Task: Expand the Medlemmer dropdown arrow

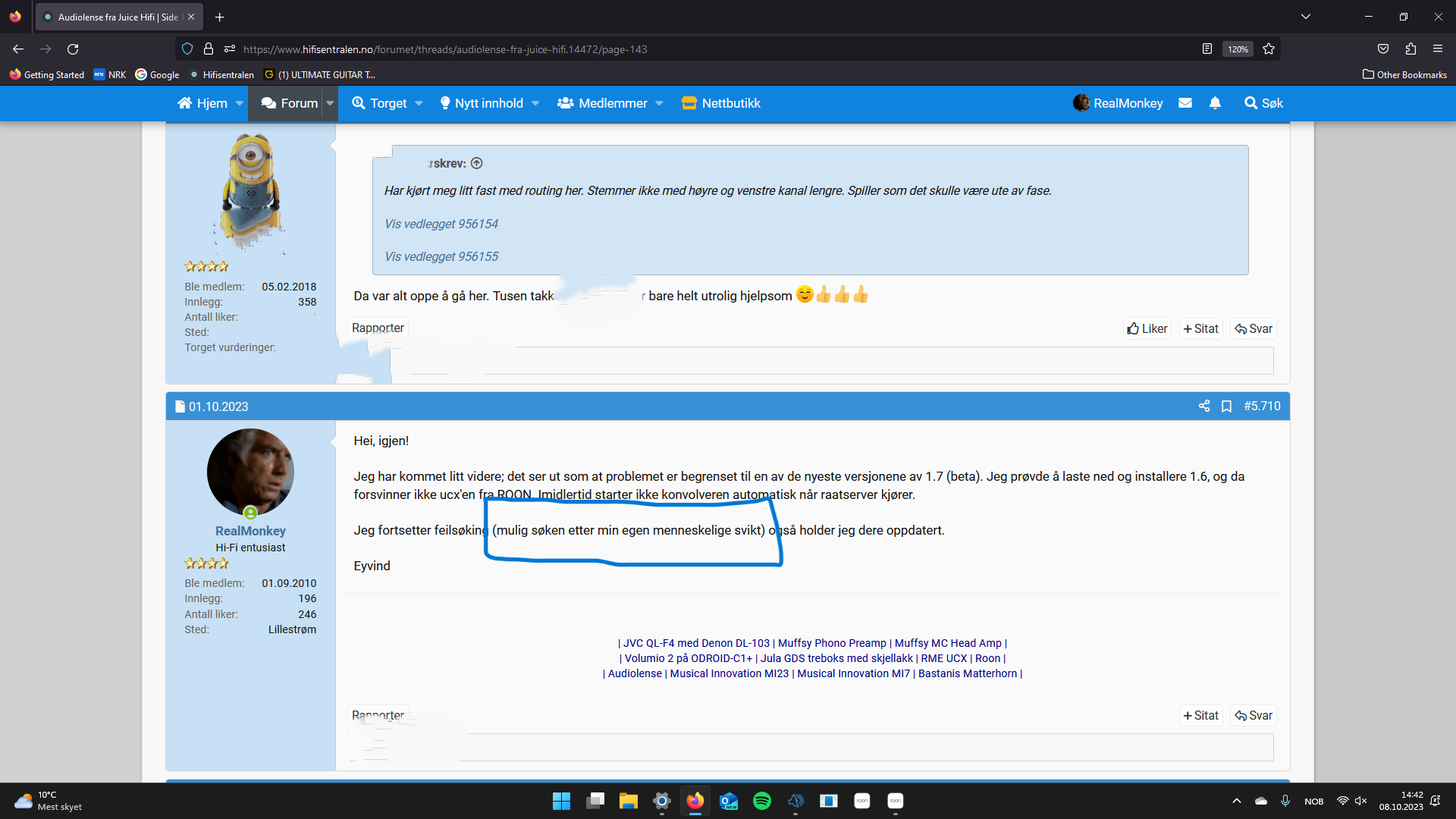Action: click(x=659, y=103)
